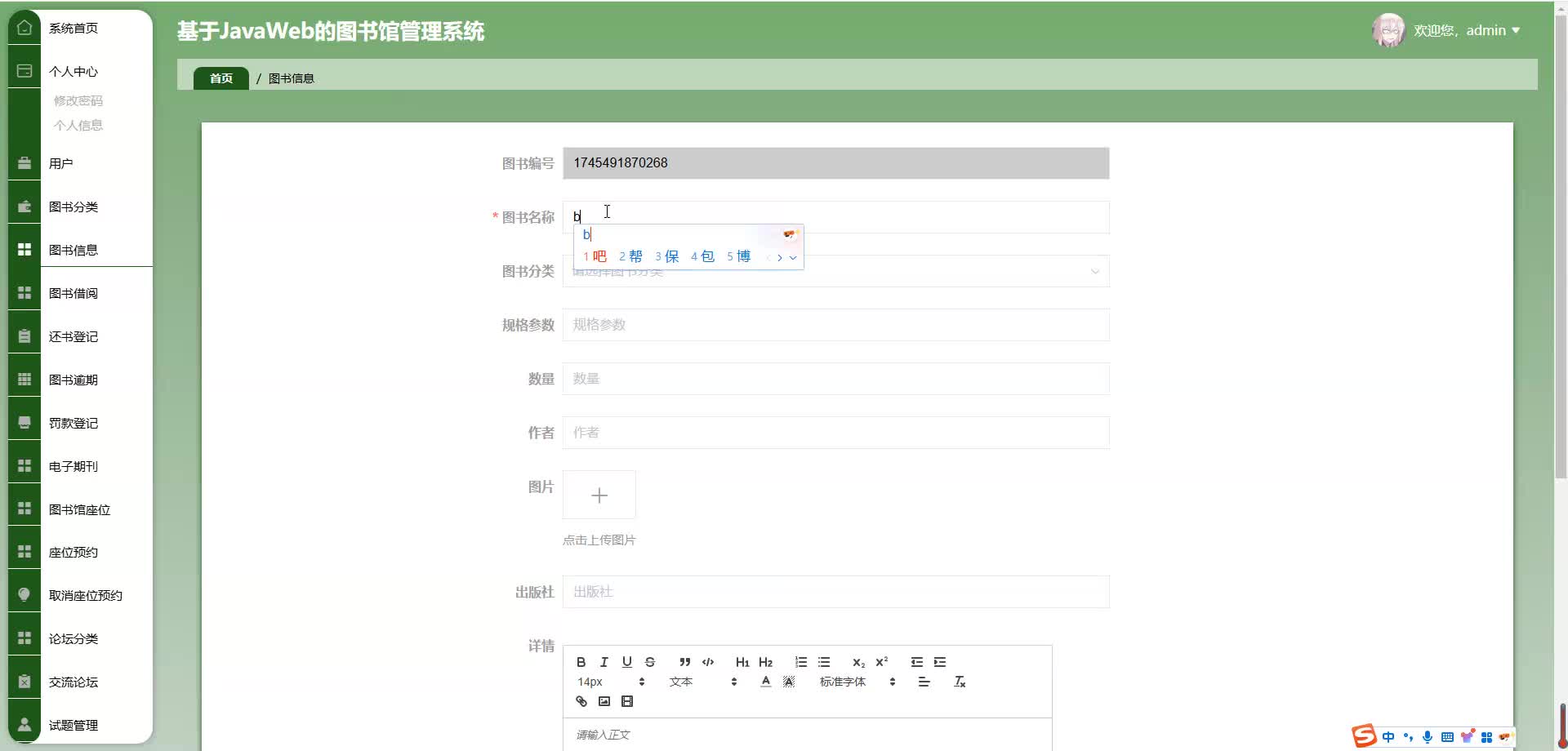This screenshot has height=751, width=1568.
Task: Toggle subscript formatting in the editor
Action: (x=857, y=662)
